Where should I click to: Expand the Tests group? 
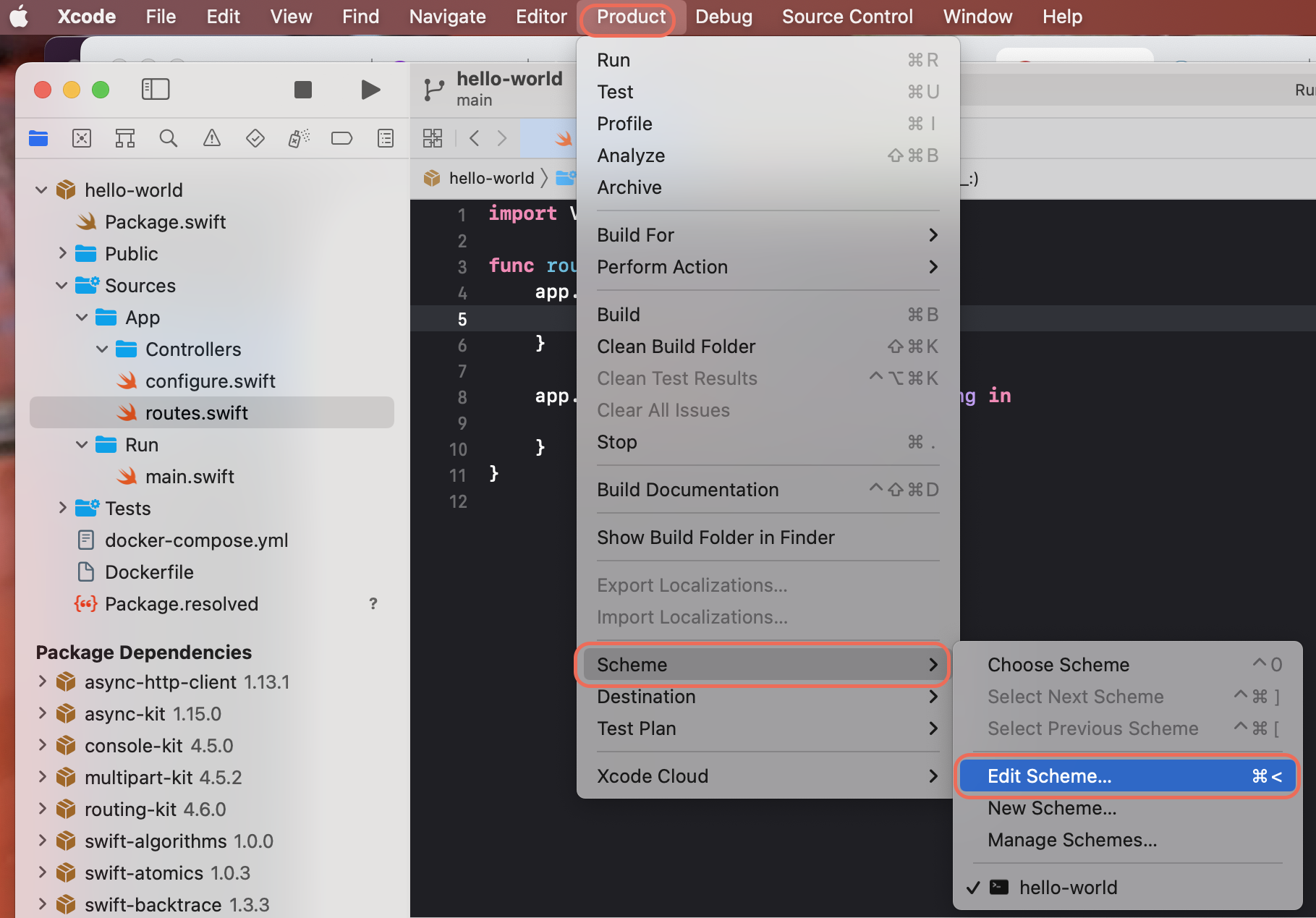(x=61, y=508)
